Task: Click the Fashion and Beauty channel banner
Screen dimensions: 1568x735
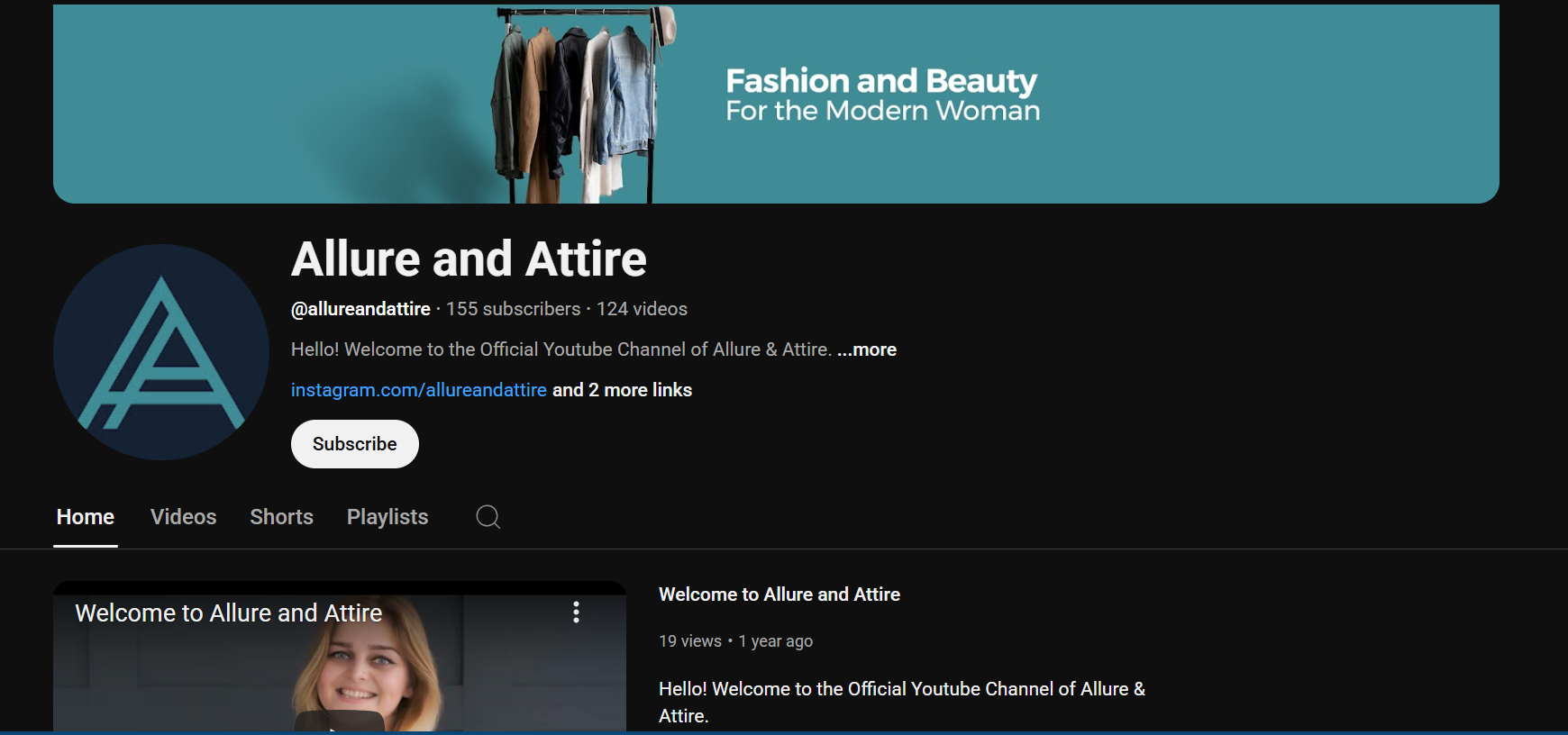Action: [776, 104]
